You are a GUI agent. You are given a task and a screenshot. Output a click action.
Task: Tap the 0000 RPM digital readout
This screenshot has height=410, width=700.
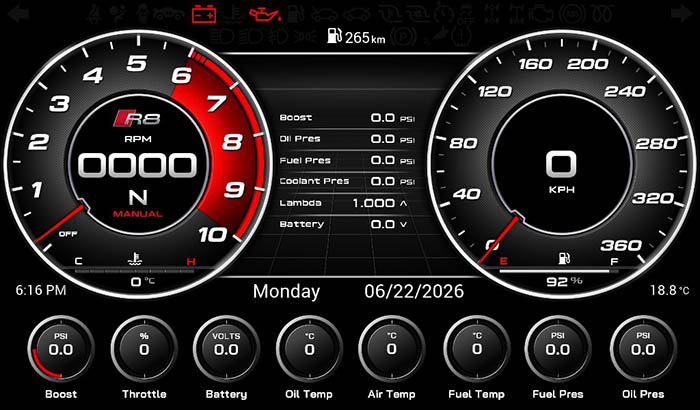pos(138,165)
